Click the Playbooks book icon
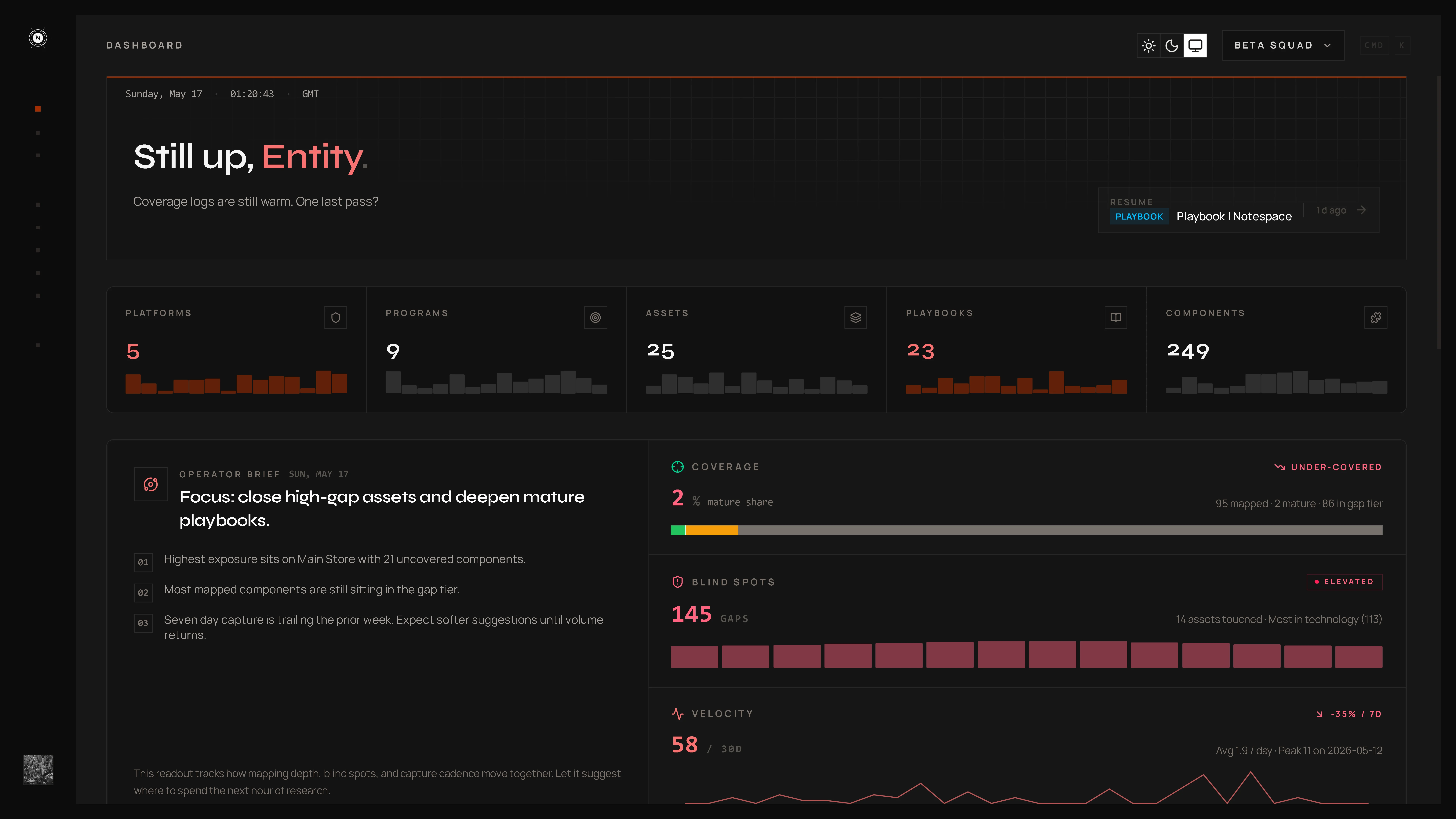1456x819 pixels. pyautogui.click(x=1116, y=318)
